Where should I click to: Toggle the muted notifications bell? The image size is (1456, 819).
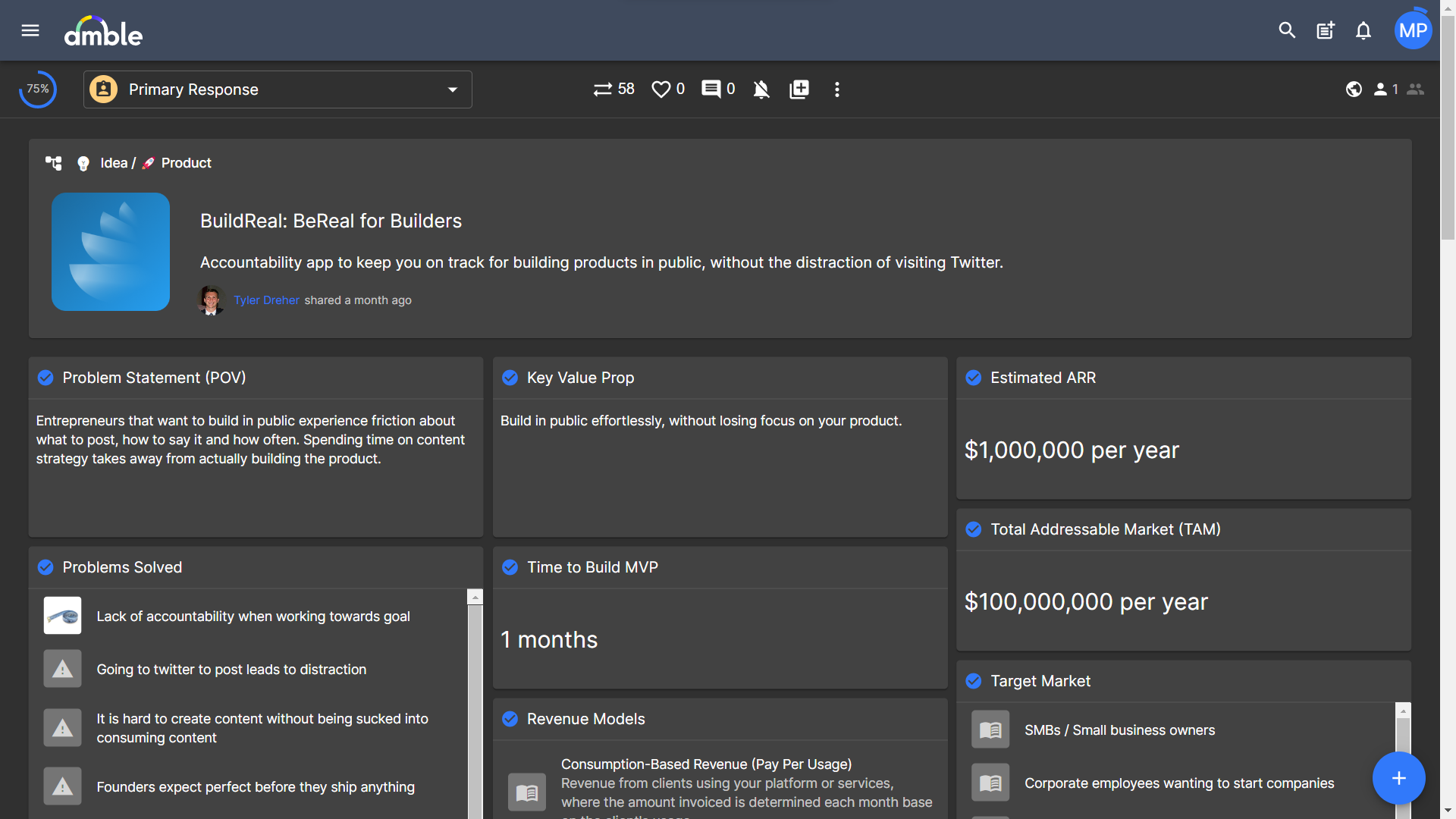(x=761, y=89)
